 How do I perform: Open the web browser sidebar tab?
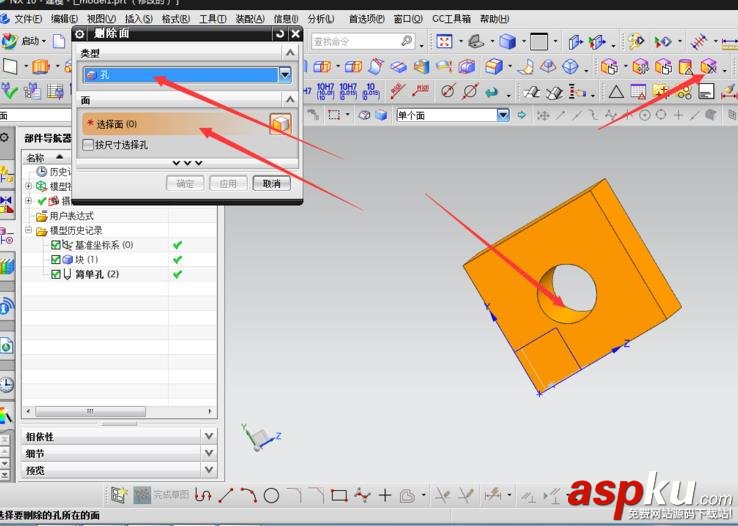[7, 347]
